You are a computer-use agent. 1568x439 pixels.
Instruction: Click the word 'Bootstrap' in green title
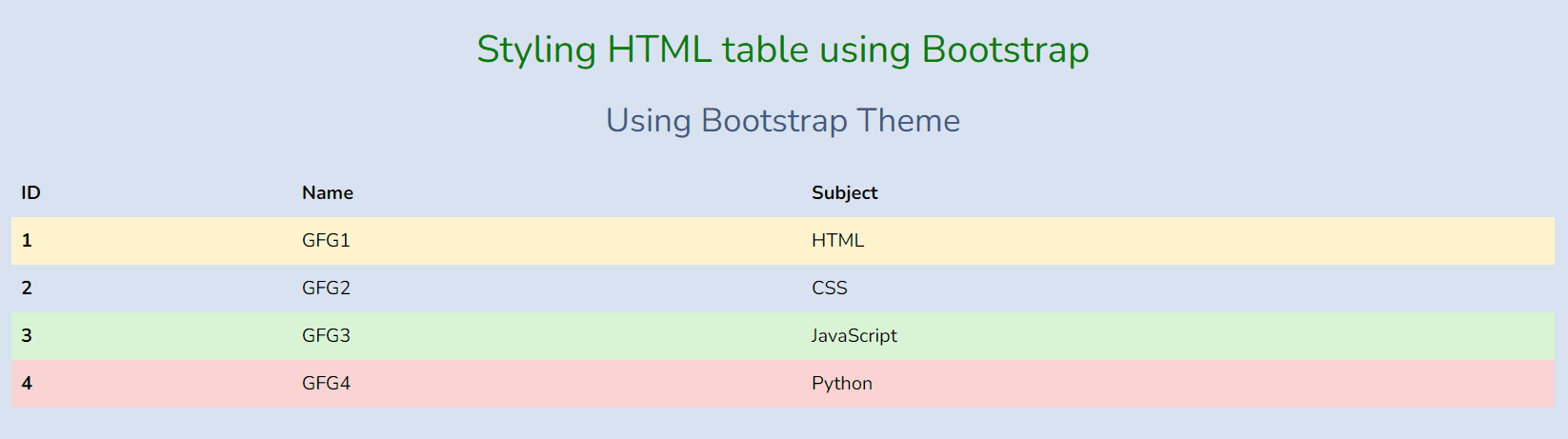pyautogui.click(x=1005, y=50)
